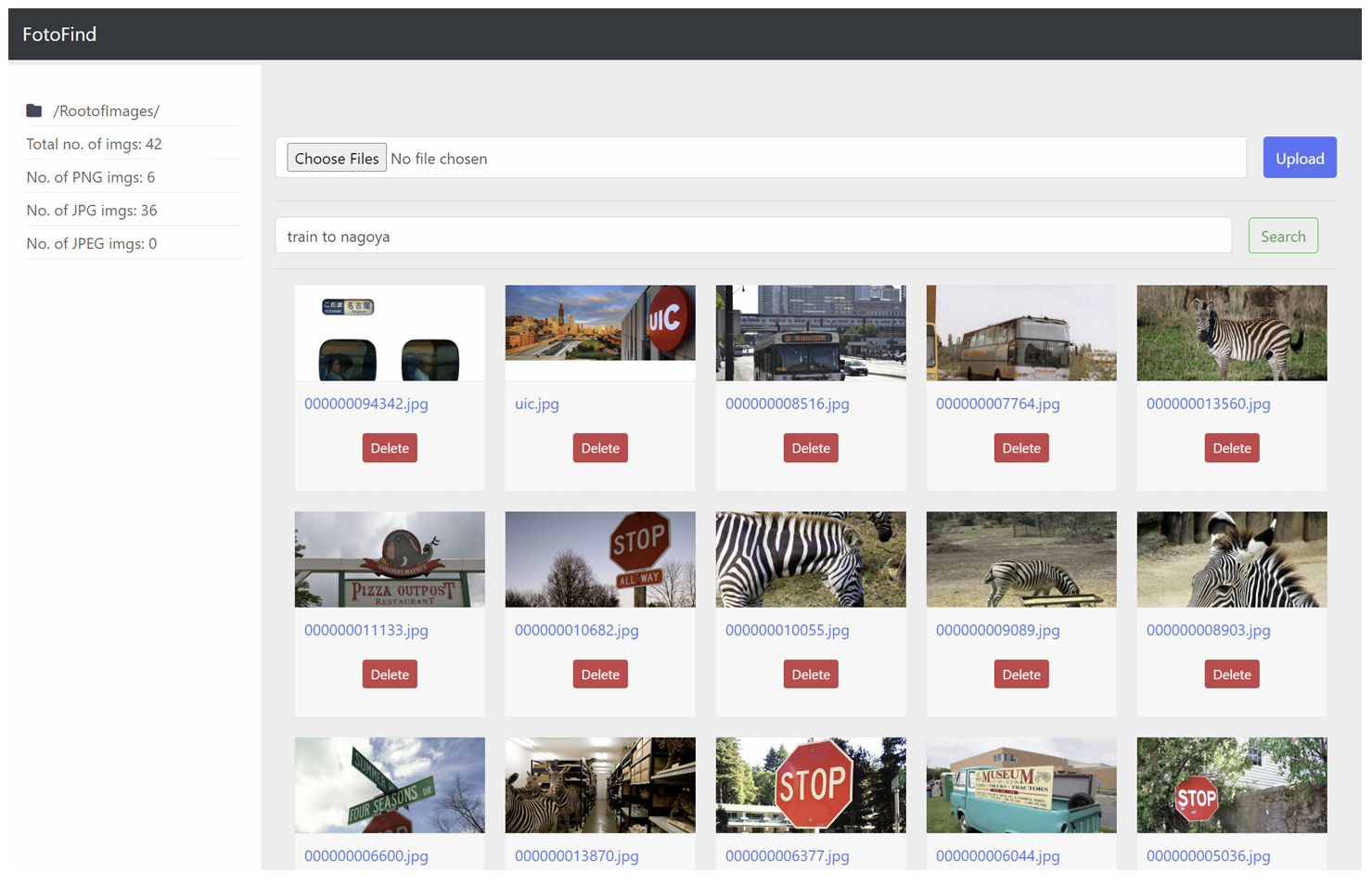Open the Stop All Way sign thumbnail
Screen dimensions: 1372x886
pyautogui.click(x=600, y=559)
